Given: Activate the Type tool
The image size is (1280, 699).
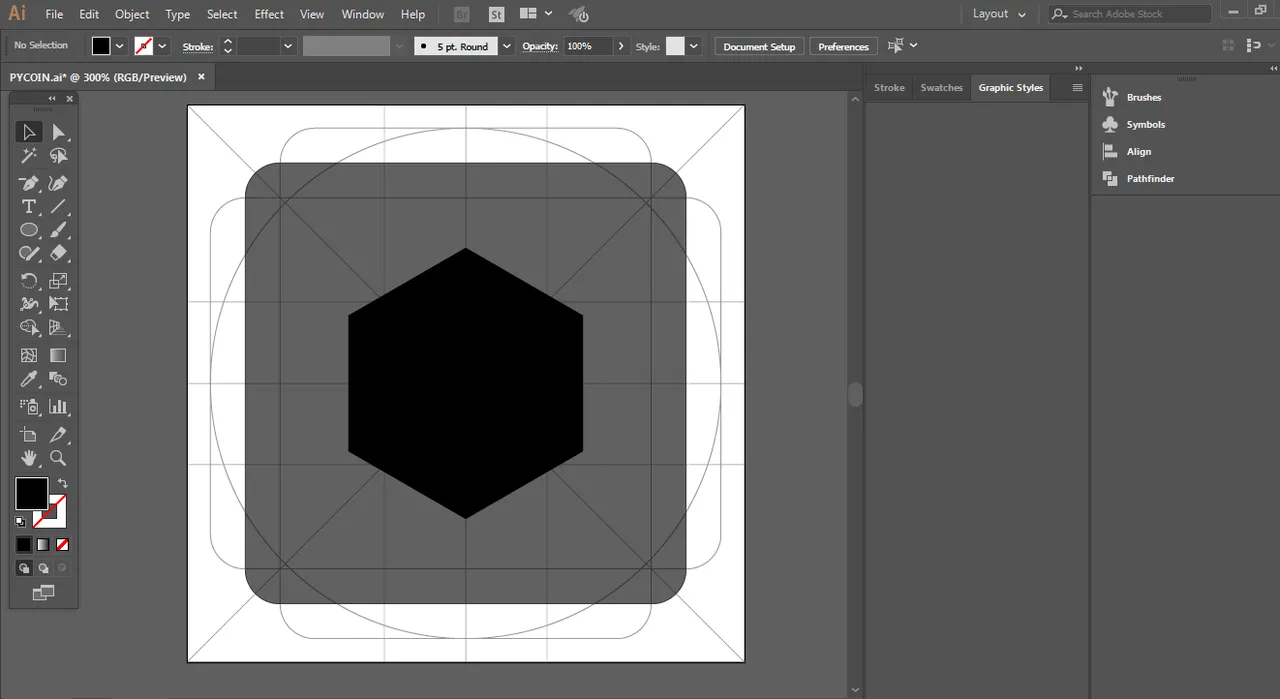Looking at the screenshot, I should tap(29, 207).
